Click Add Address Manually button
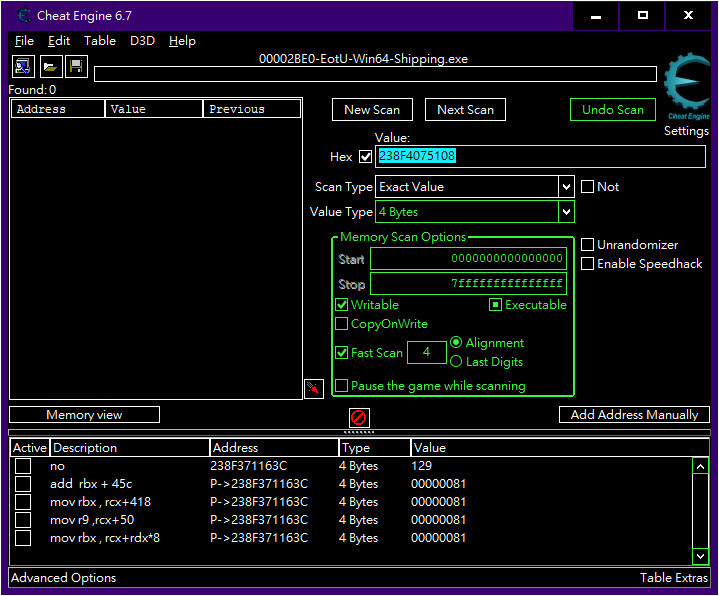 (x=634, y=414)
